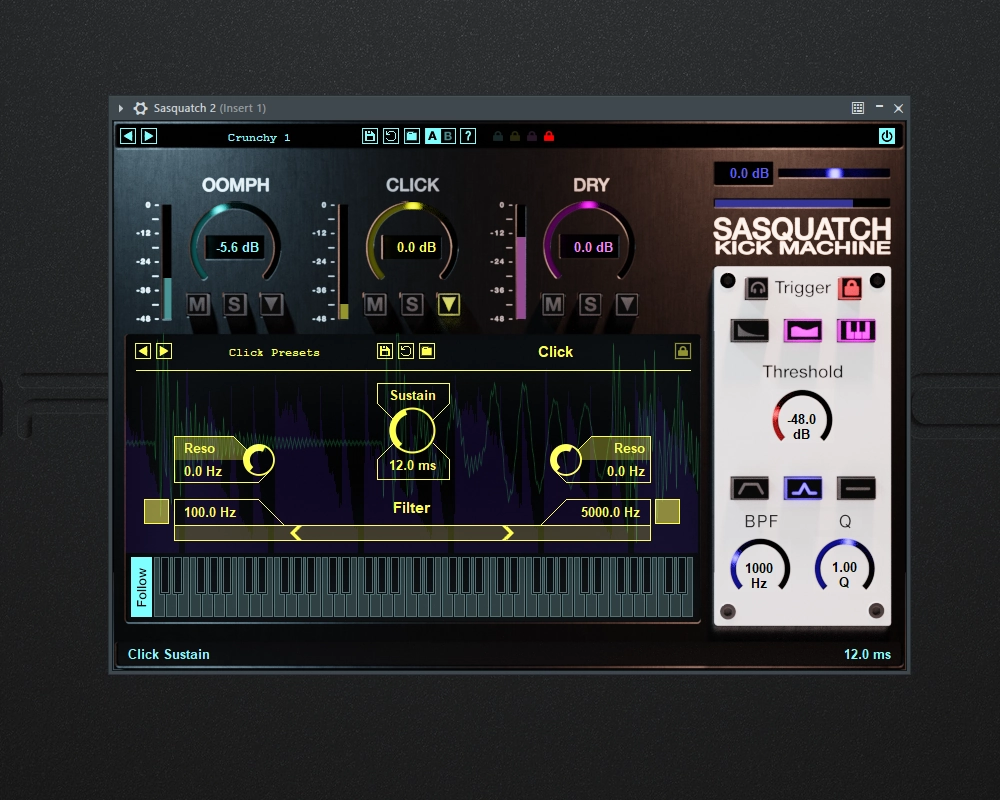1000x800 pixels.
Task: Click the OOMPH gain knob showing -5.6 dB
Action: 236,243
